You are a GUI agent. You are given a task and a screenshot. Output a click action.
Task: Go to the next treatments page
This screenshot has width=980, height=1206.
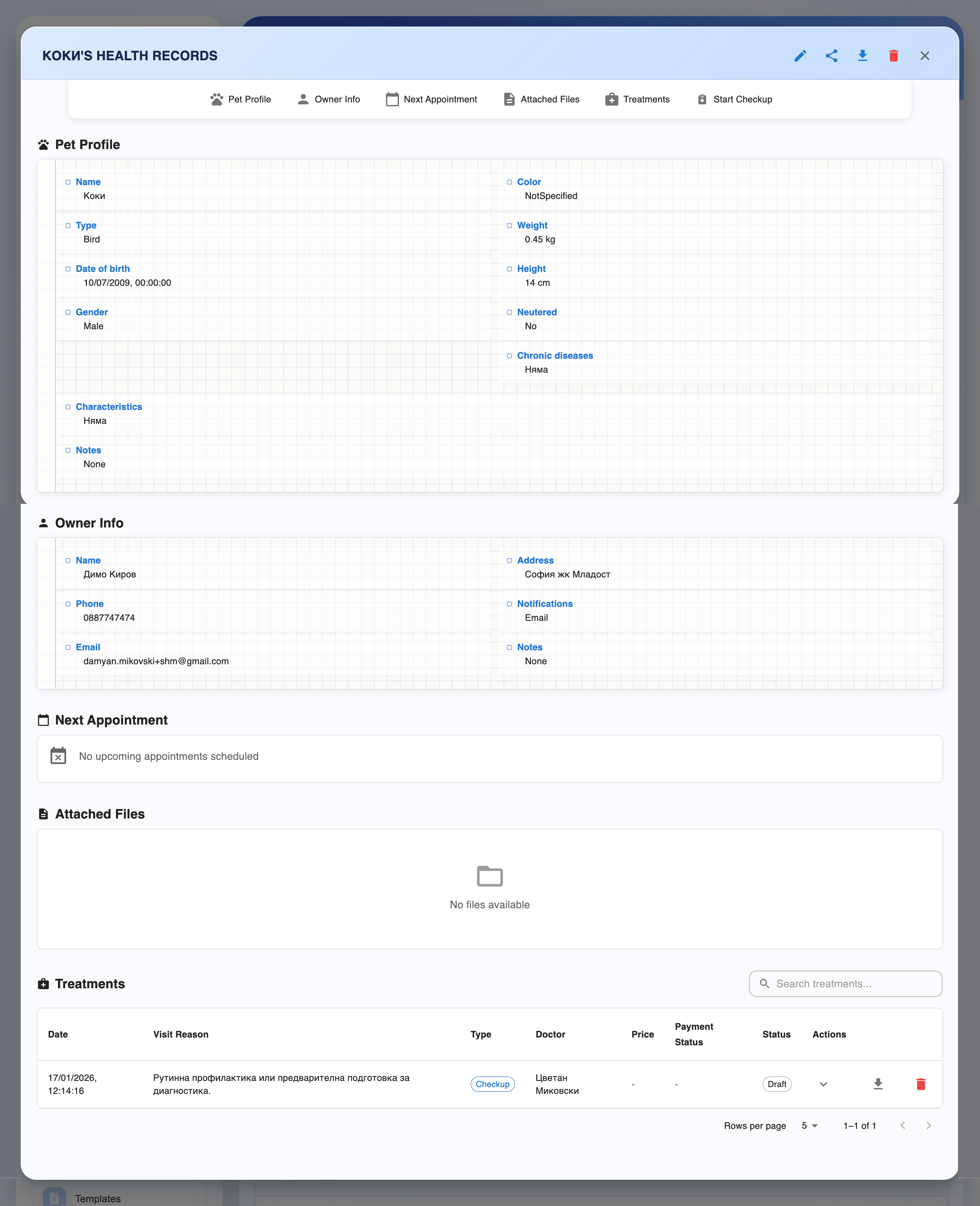point(928,1126)
